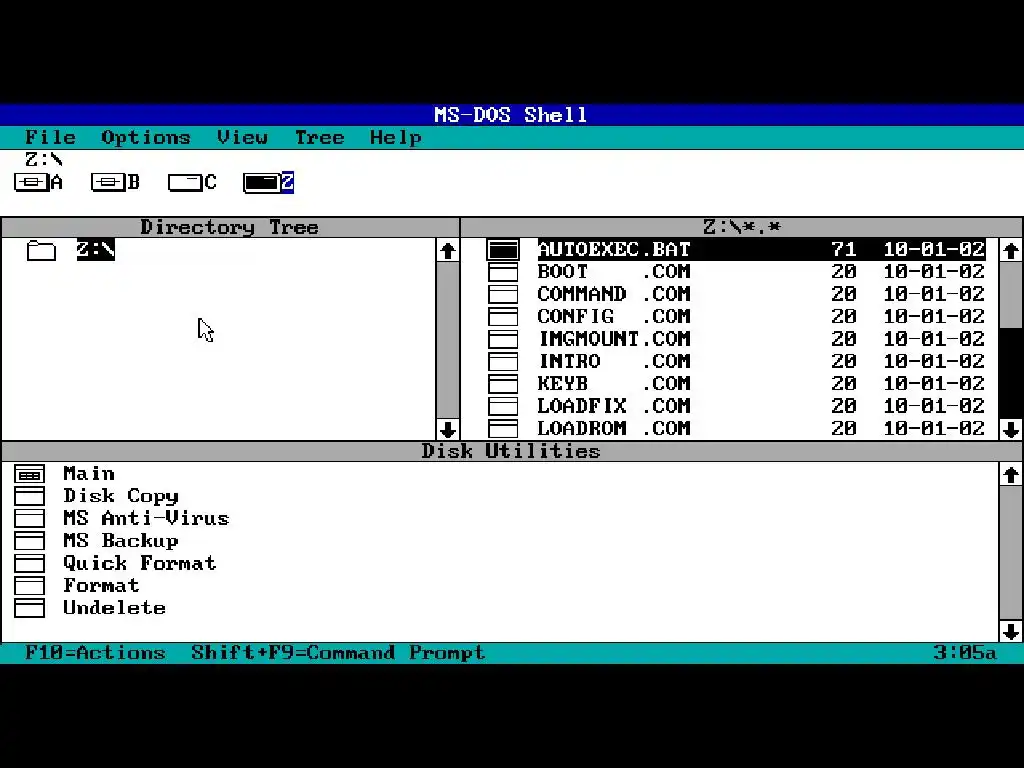Select the AUTOEXEC.BAT file name
The width and height of the screenshot is (1024, 768).
pos(614,249)
